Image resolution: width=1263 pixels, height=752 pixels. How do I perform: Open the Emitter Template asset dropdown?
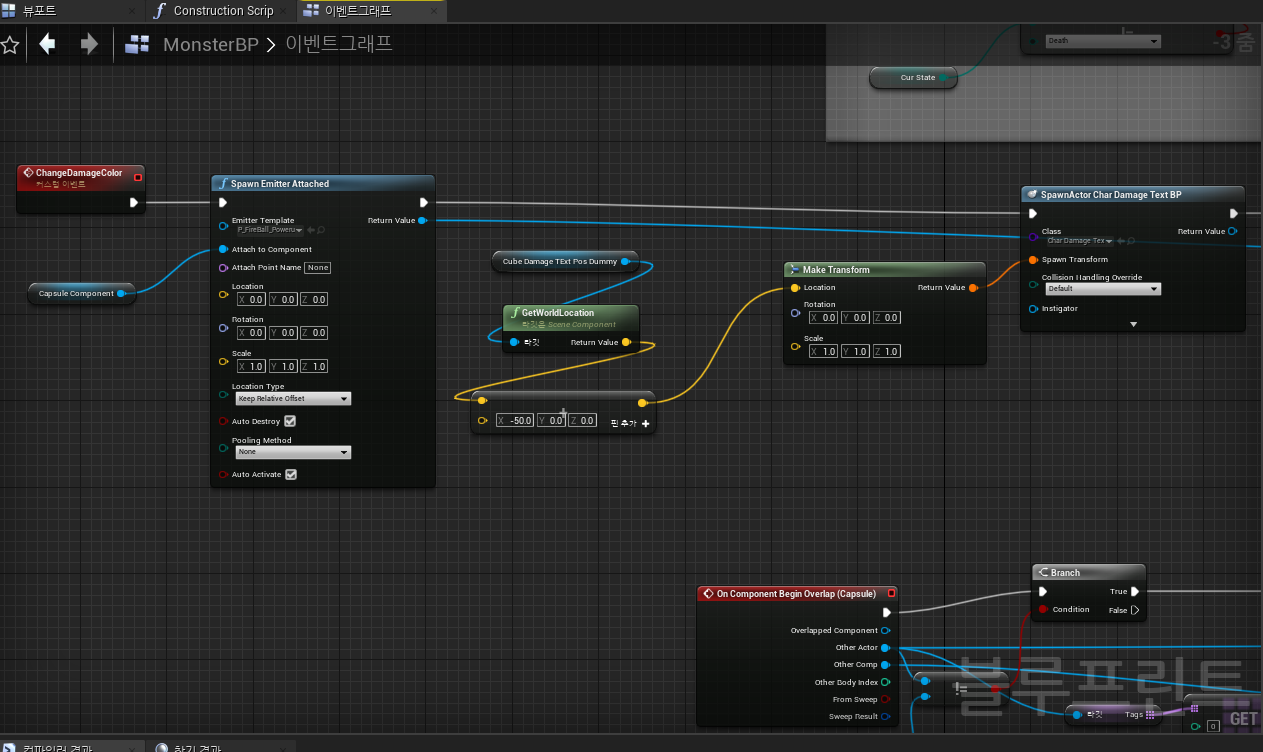269,230
